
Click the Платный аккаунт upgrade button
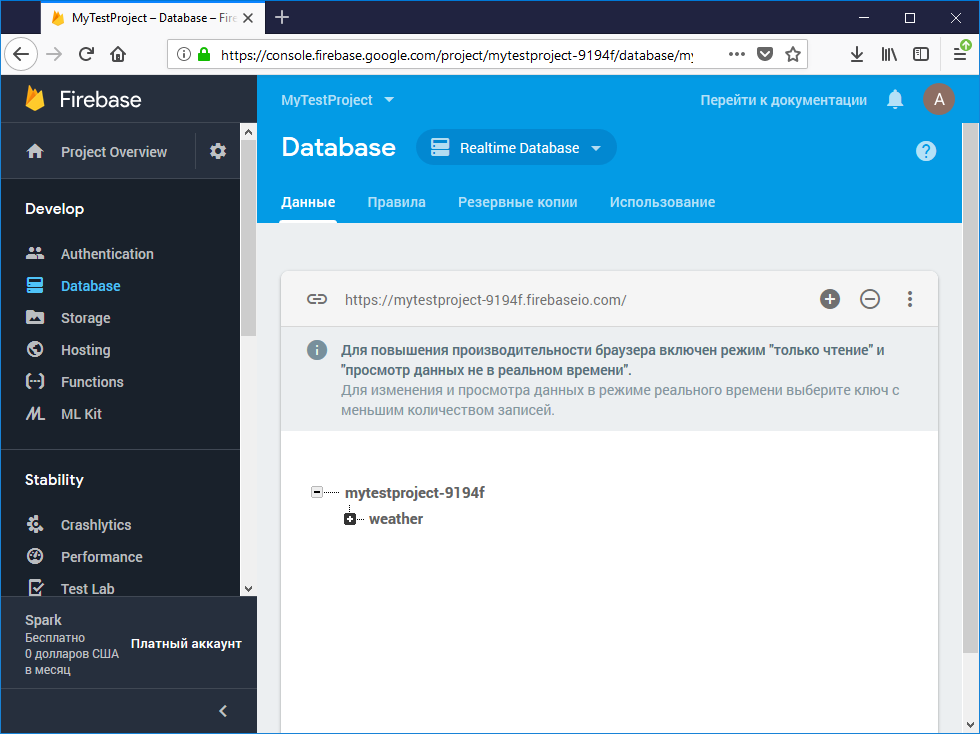(186, 644)
